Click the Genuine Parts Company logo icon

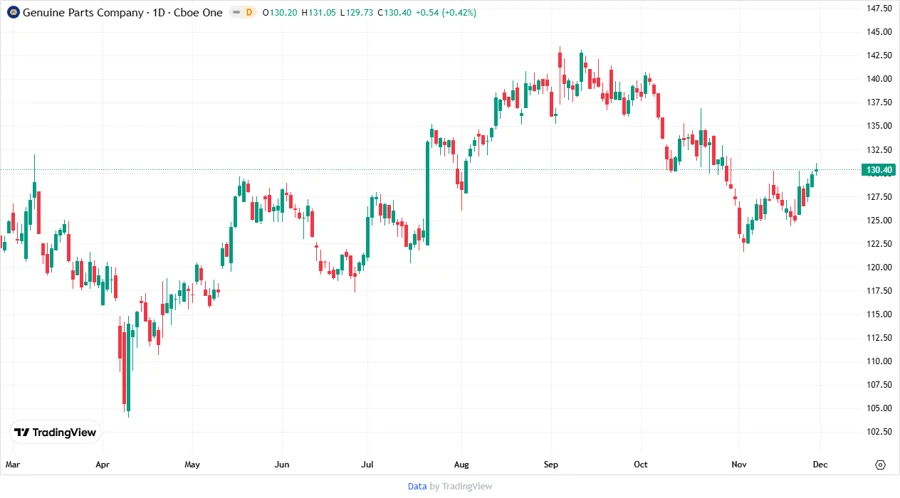point(13,12)
